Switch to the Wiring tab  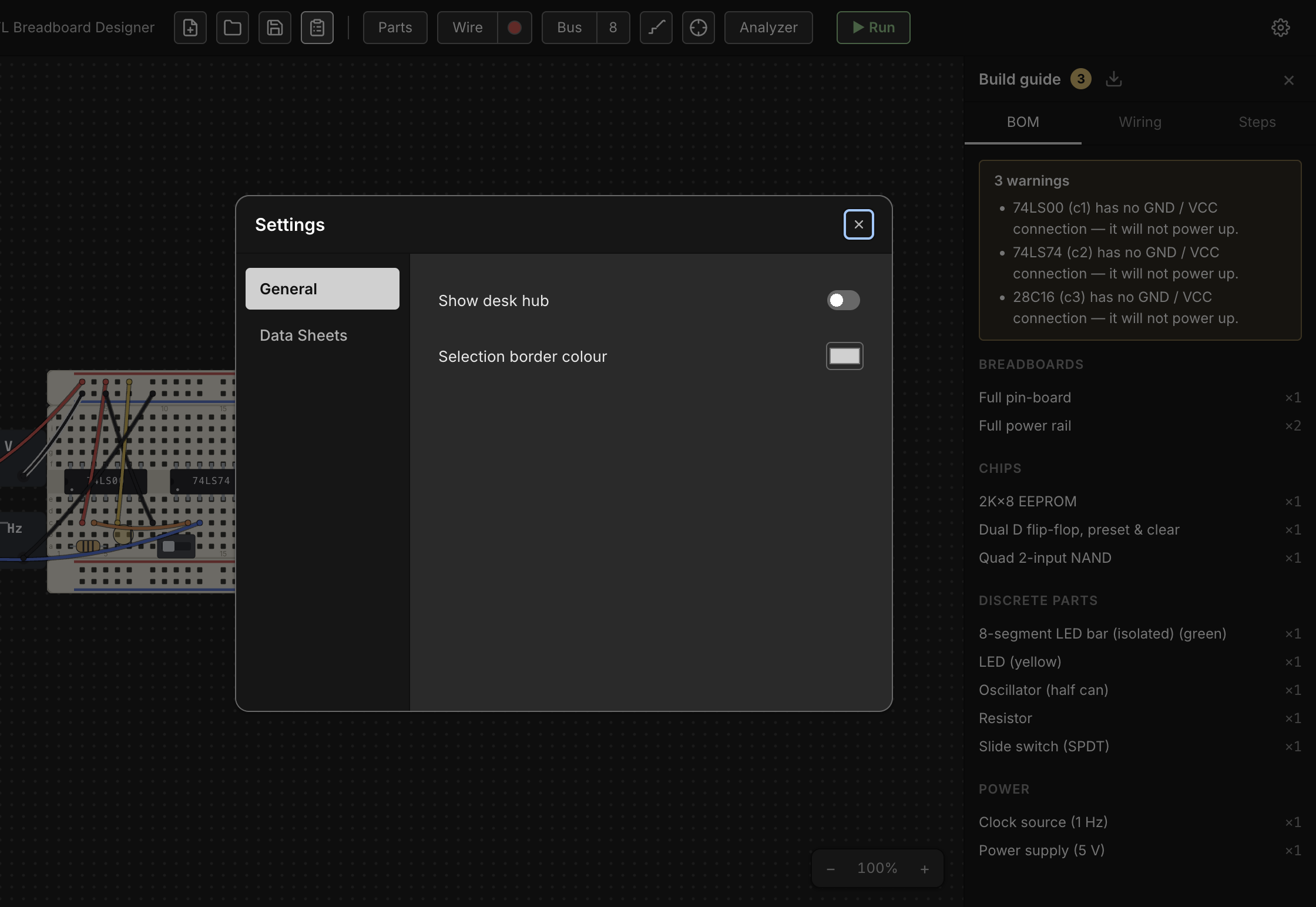click(x=1140, y=122)
